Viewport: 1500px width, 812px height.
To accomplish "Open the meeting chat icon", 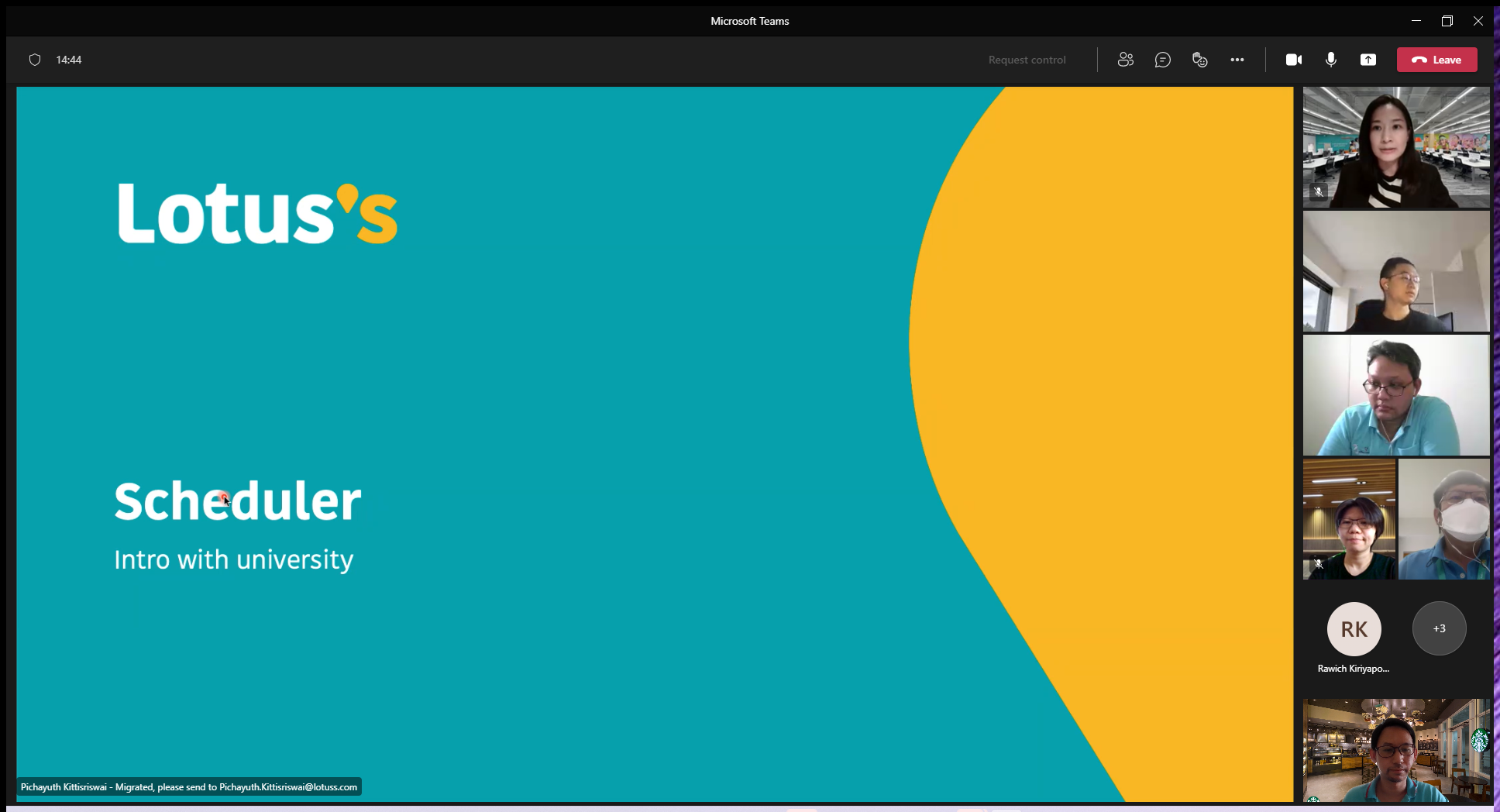I will click(1163, 60).
